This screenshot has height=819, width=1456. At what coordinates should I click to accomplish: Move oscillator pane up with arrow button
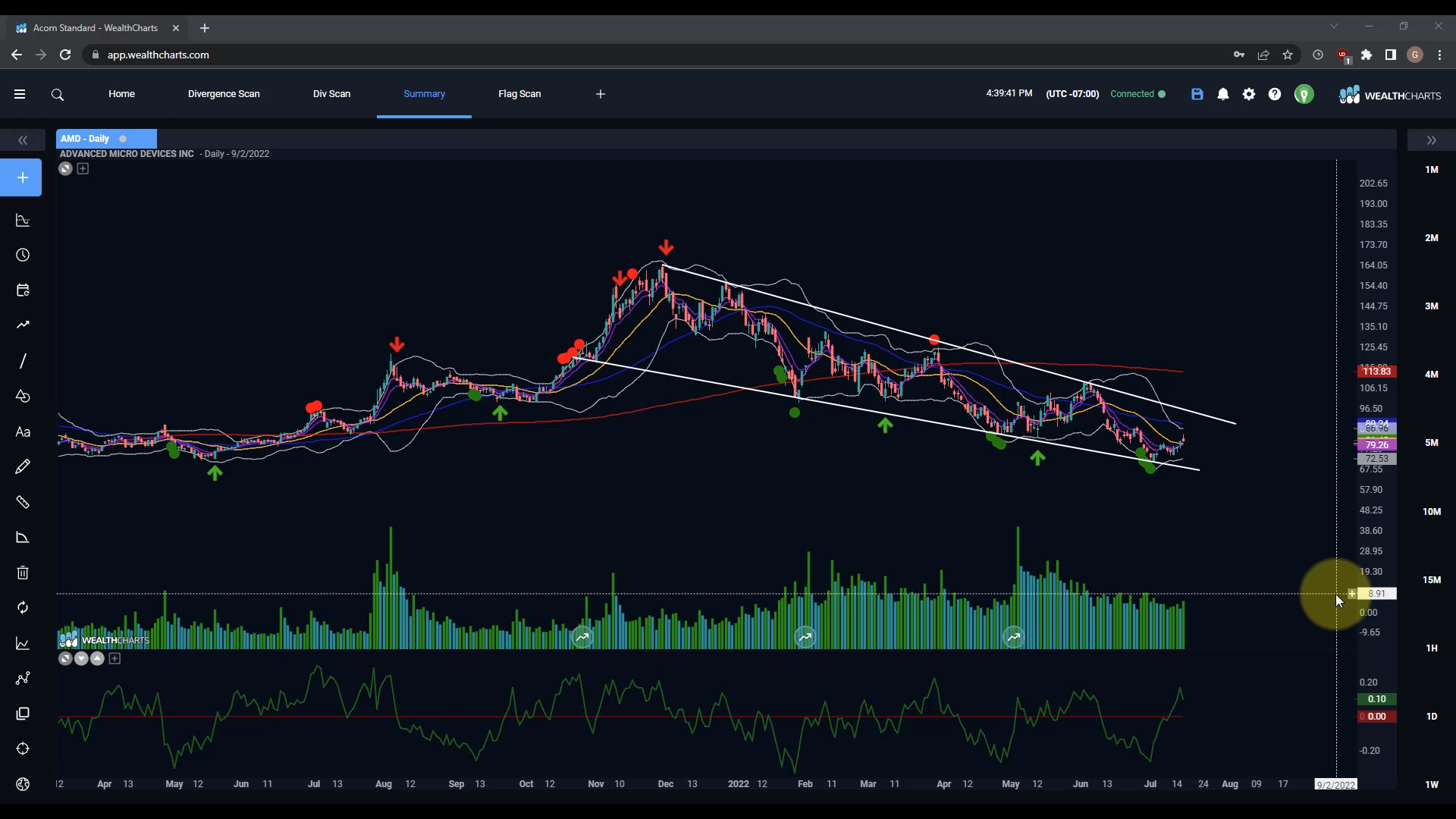tap(97, 659)
